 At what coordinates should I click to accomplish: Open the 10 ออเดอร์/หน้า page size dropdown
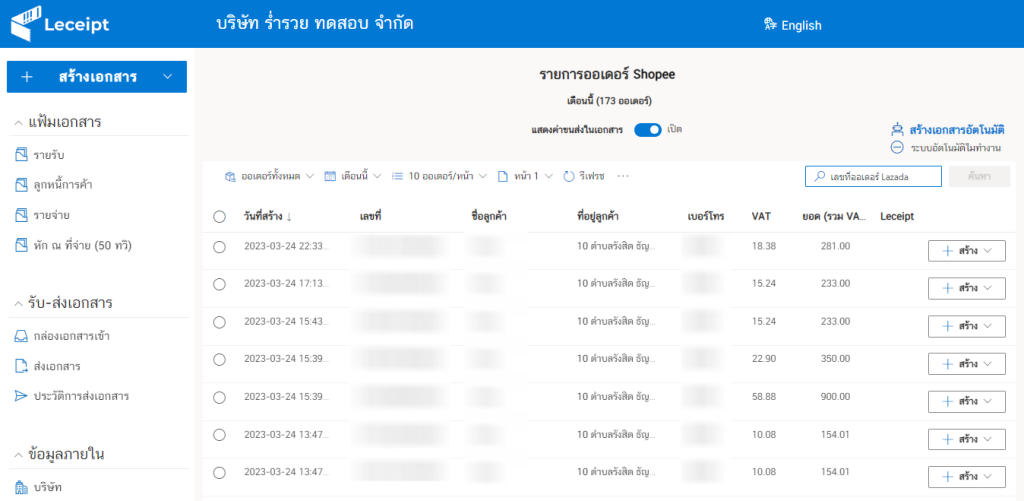point(483,176)
